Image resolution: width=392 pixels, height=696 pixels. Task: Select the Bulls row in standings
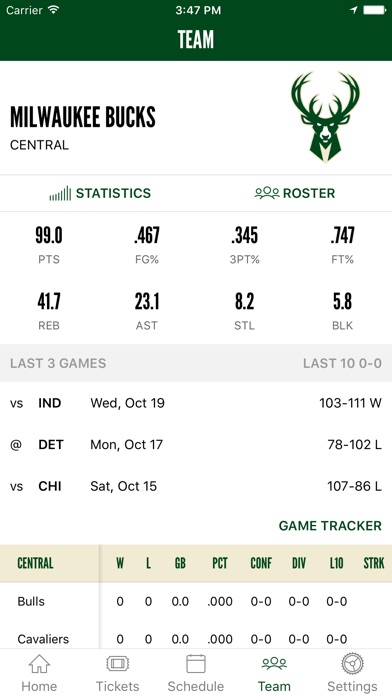coord(196,601)
